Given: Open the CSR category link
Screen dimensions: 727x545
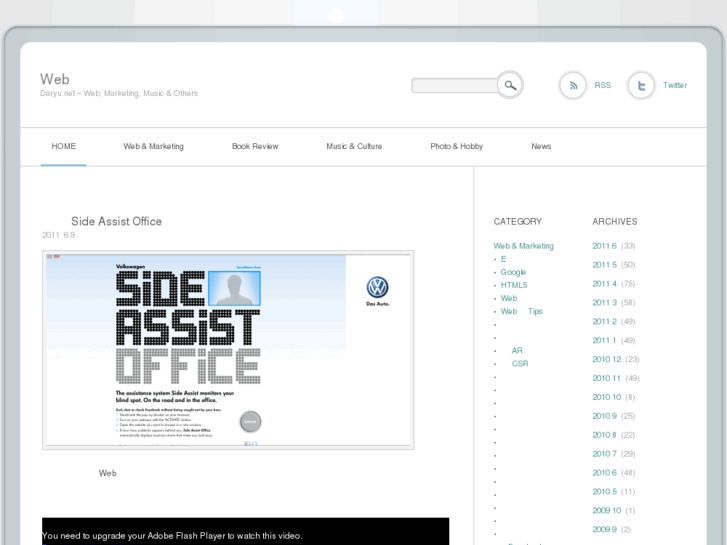Looking at the screenshot, I should (520, 364).
